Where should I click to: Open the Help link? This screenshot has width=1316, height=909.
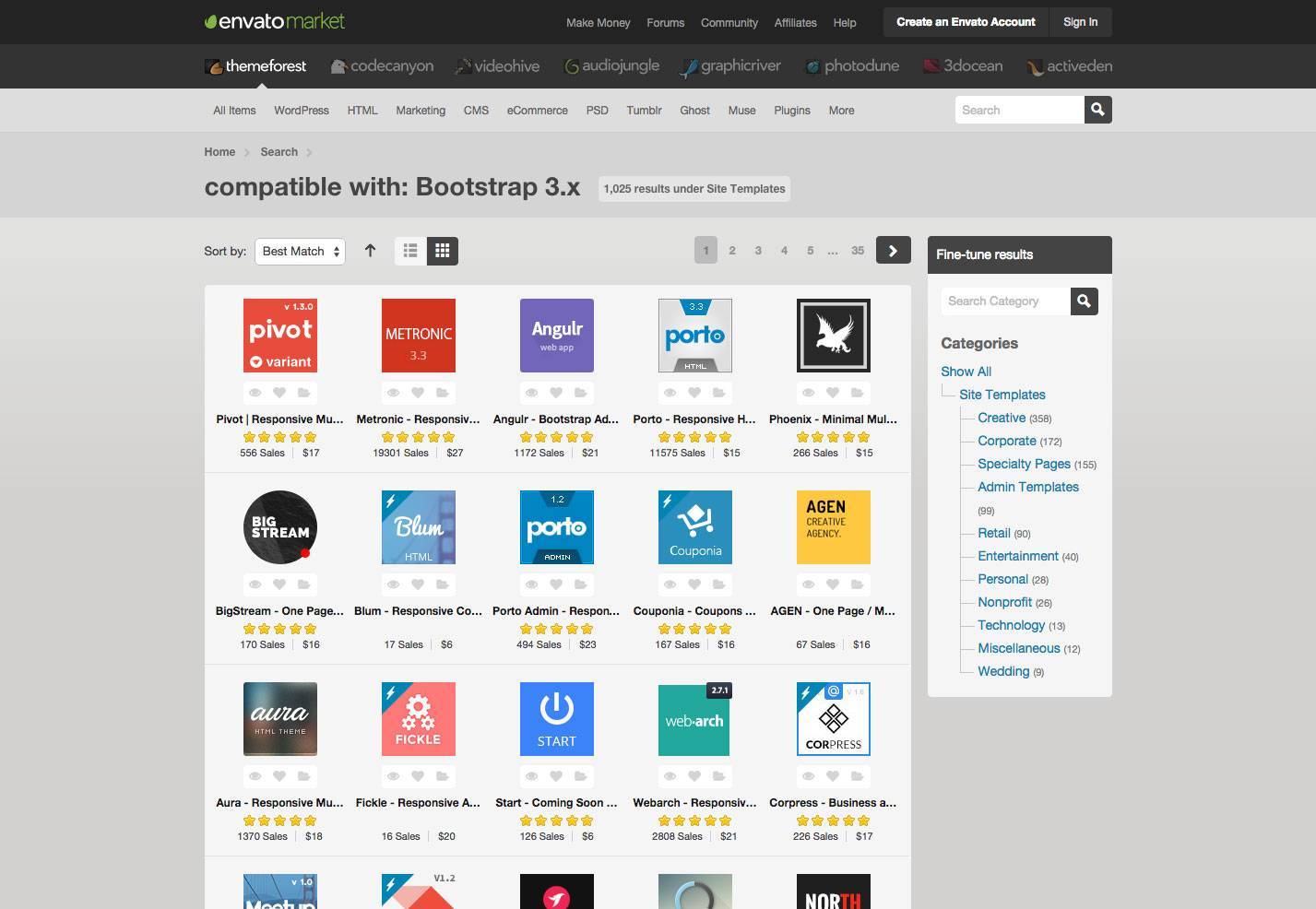845,23
